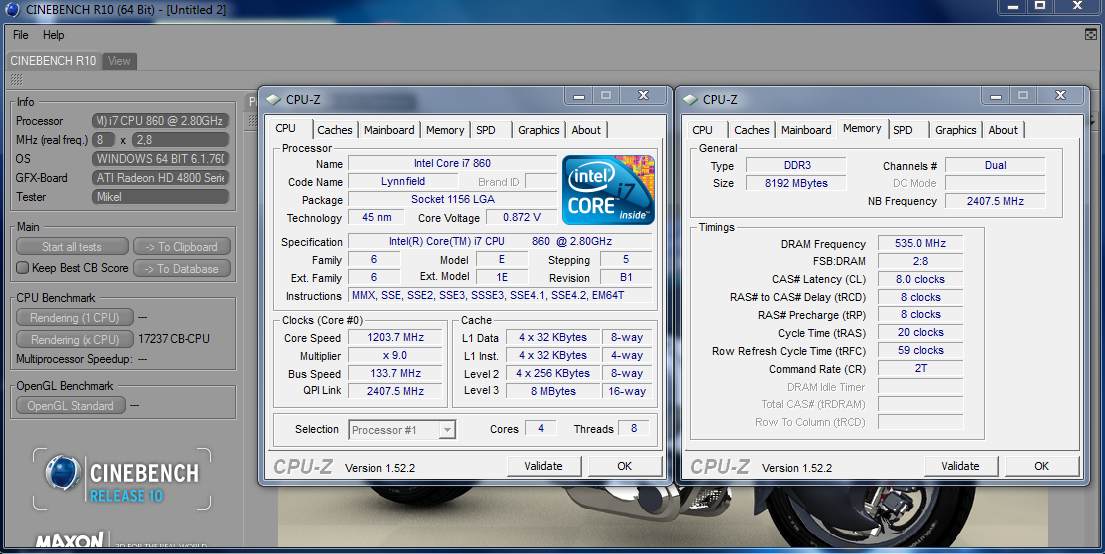Click the Threads value 8

pyautogui.click(x=634, y=429)
